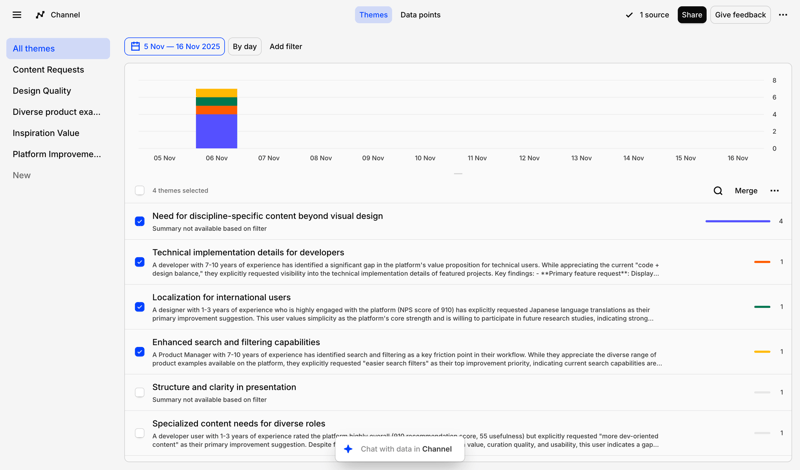This screenshot has height=470, width=800.
Task: Switch to the Data points tab
Action: (420, 15)
